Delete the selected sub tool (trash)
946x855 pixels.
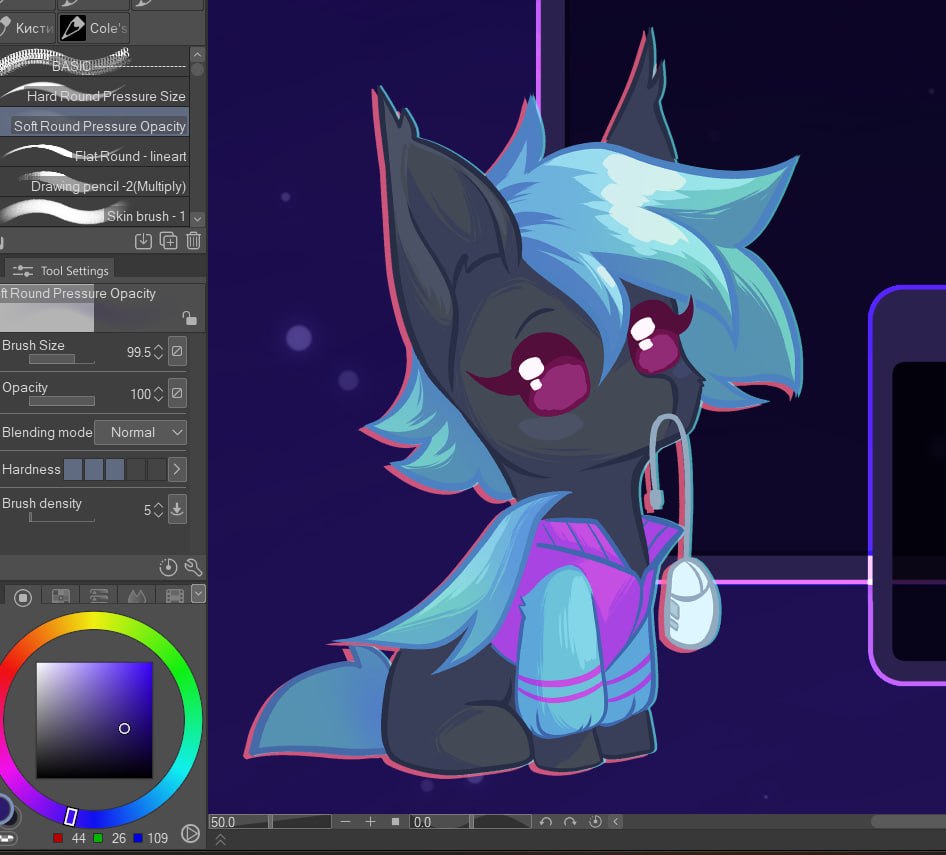(x=193, y=241)
